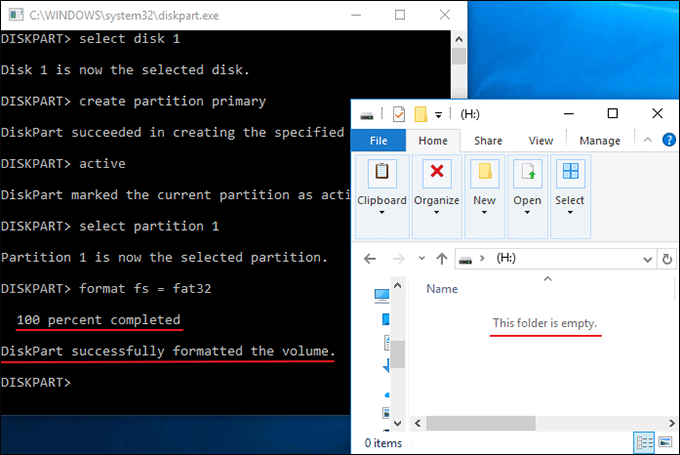Click the diskpart window title bar icon

16,15
